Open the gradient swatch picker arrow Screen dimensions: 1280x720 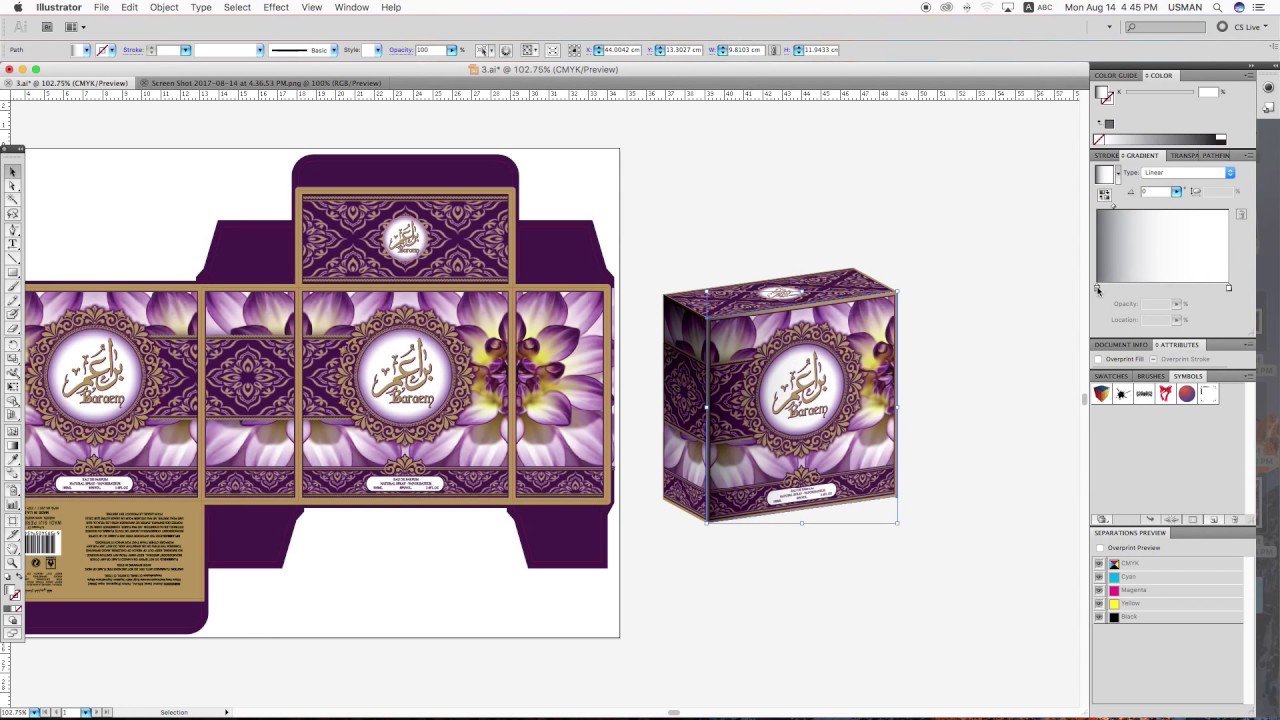1118,174
